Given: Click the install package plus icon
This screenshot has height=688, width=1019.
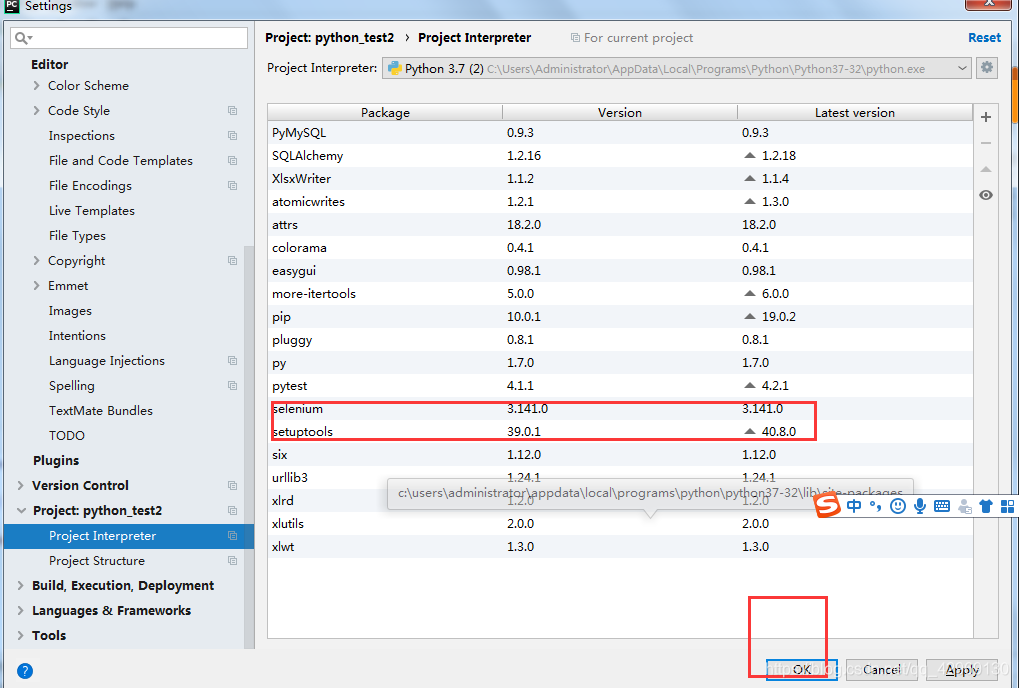Looking at the screenshot, I should [x=986, y=117].
